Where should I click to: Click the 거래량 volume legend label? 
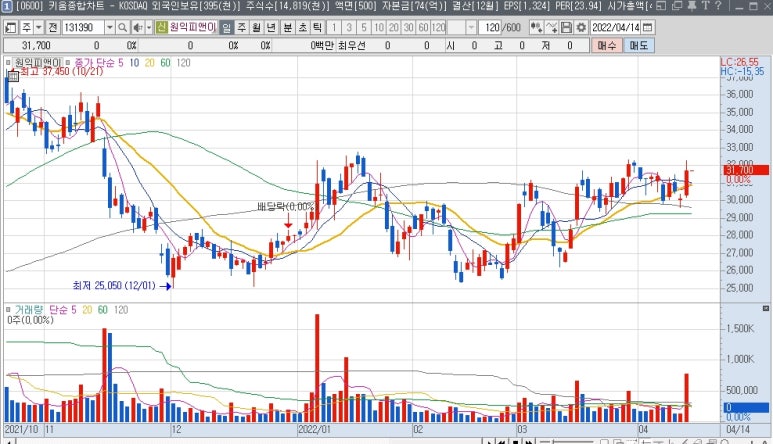coord(29,309)
